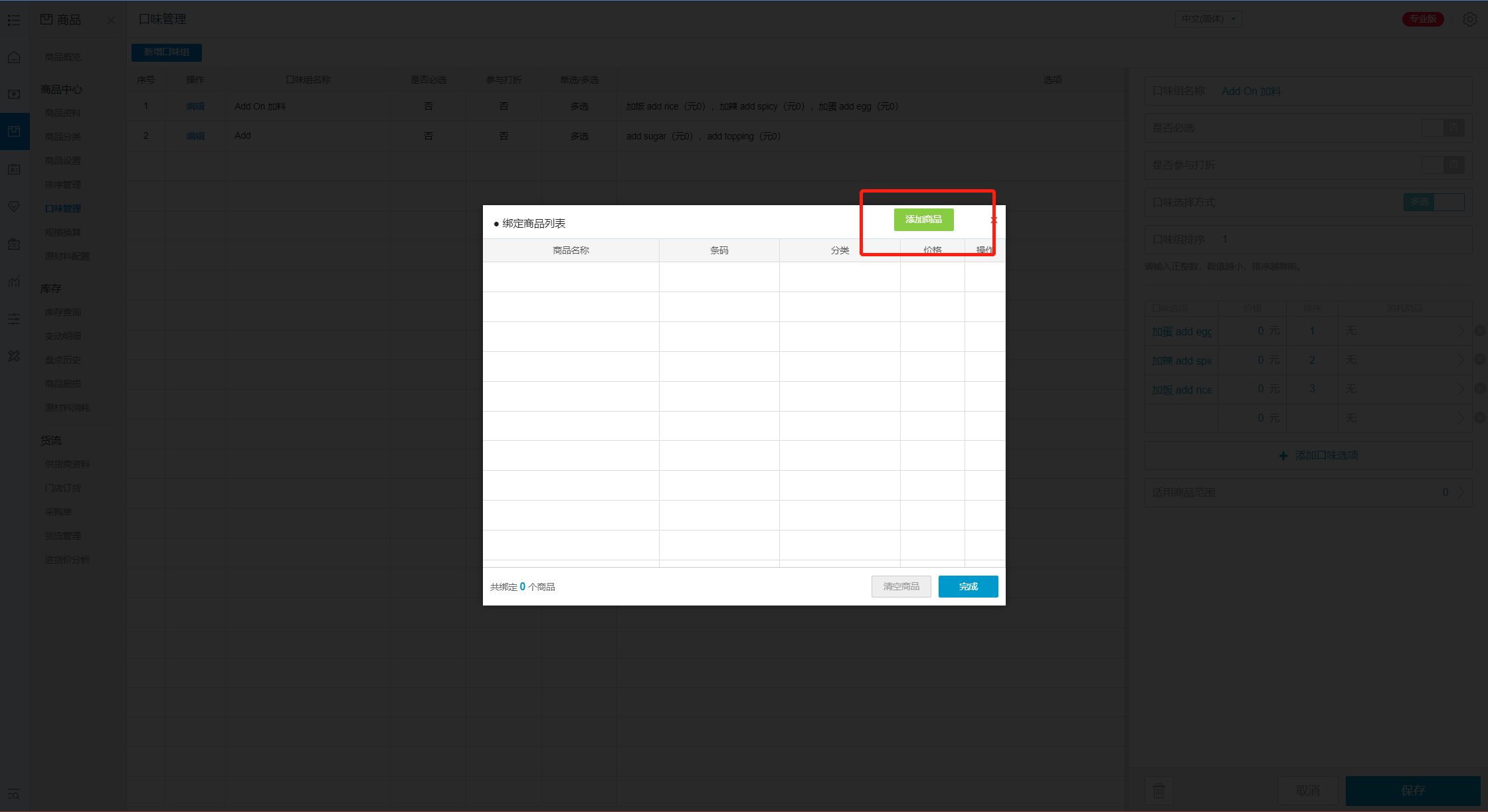
Task: Toggle the 口味选择方式 多选 switch
Action: click(x=1434, y=202)
